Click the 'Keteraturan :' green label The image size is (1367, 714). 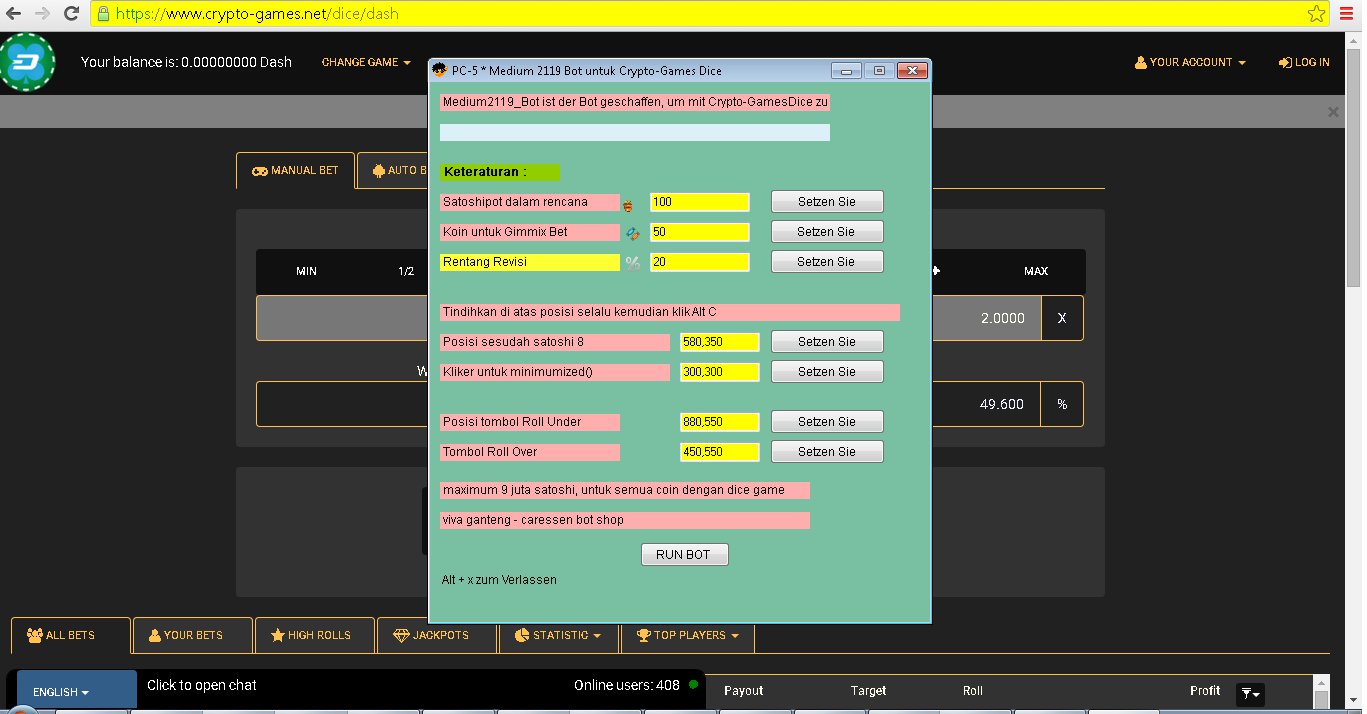500,172
